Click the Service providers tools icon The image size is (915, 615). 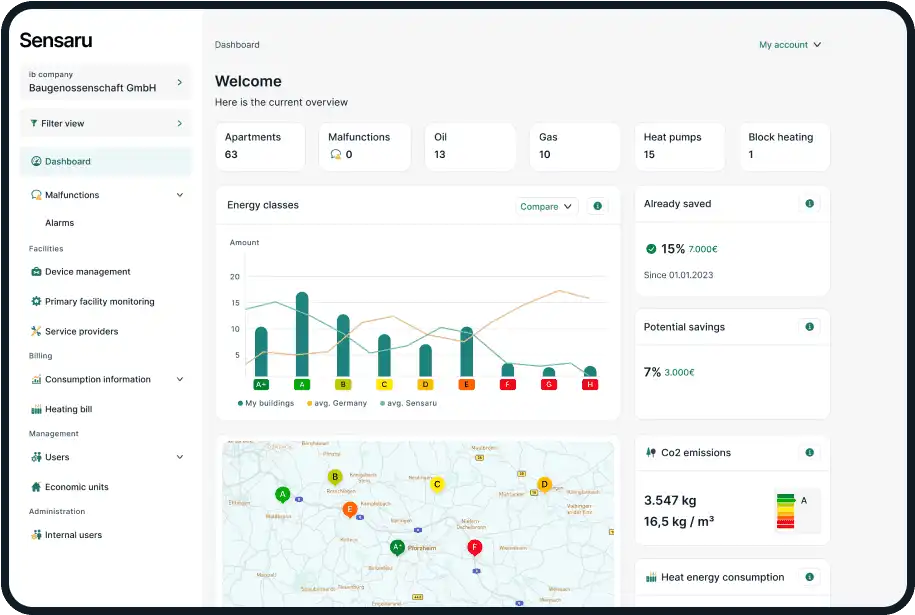[x=36, y=331]
